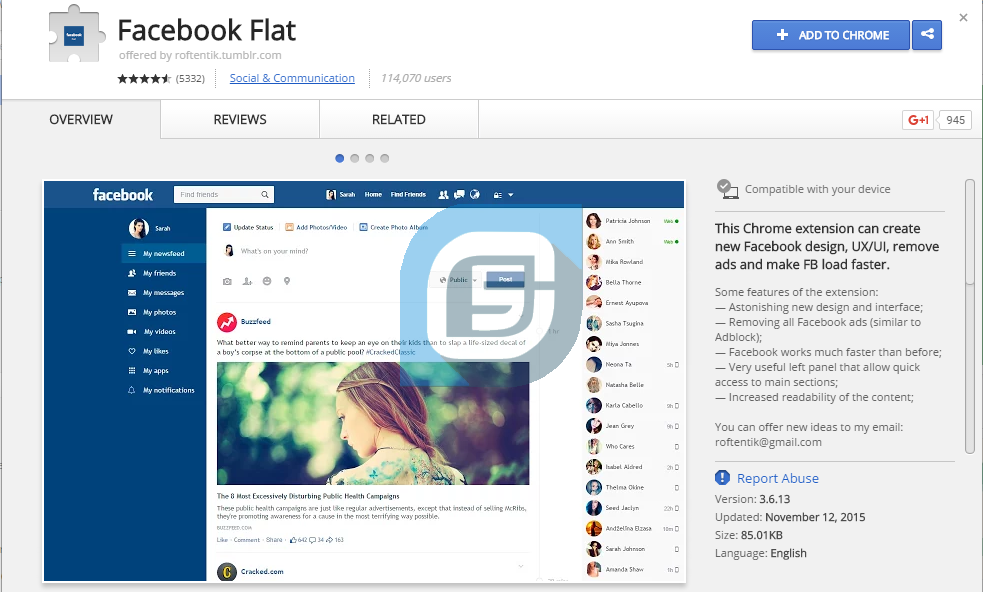The height and width of the screenshot is (592, 983).
Task: Click the blue share icon beside ADD TO CHROME
Action: coord(927,35)
